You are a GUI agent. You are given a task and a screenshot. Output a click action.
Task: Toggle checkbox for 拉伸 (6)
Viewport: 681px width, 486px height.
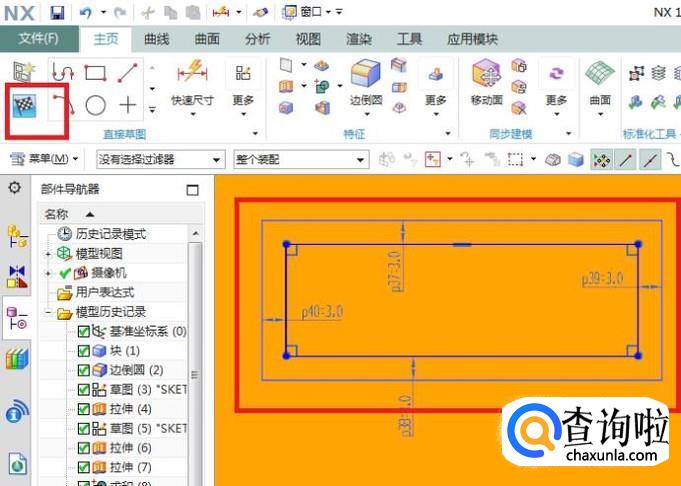point(83,448)
